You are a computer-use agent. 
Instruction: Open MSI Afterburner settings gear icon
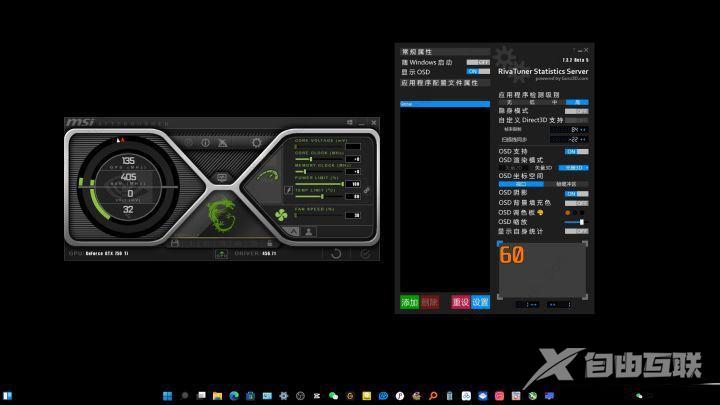[x=256, y=143]
